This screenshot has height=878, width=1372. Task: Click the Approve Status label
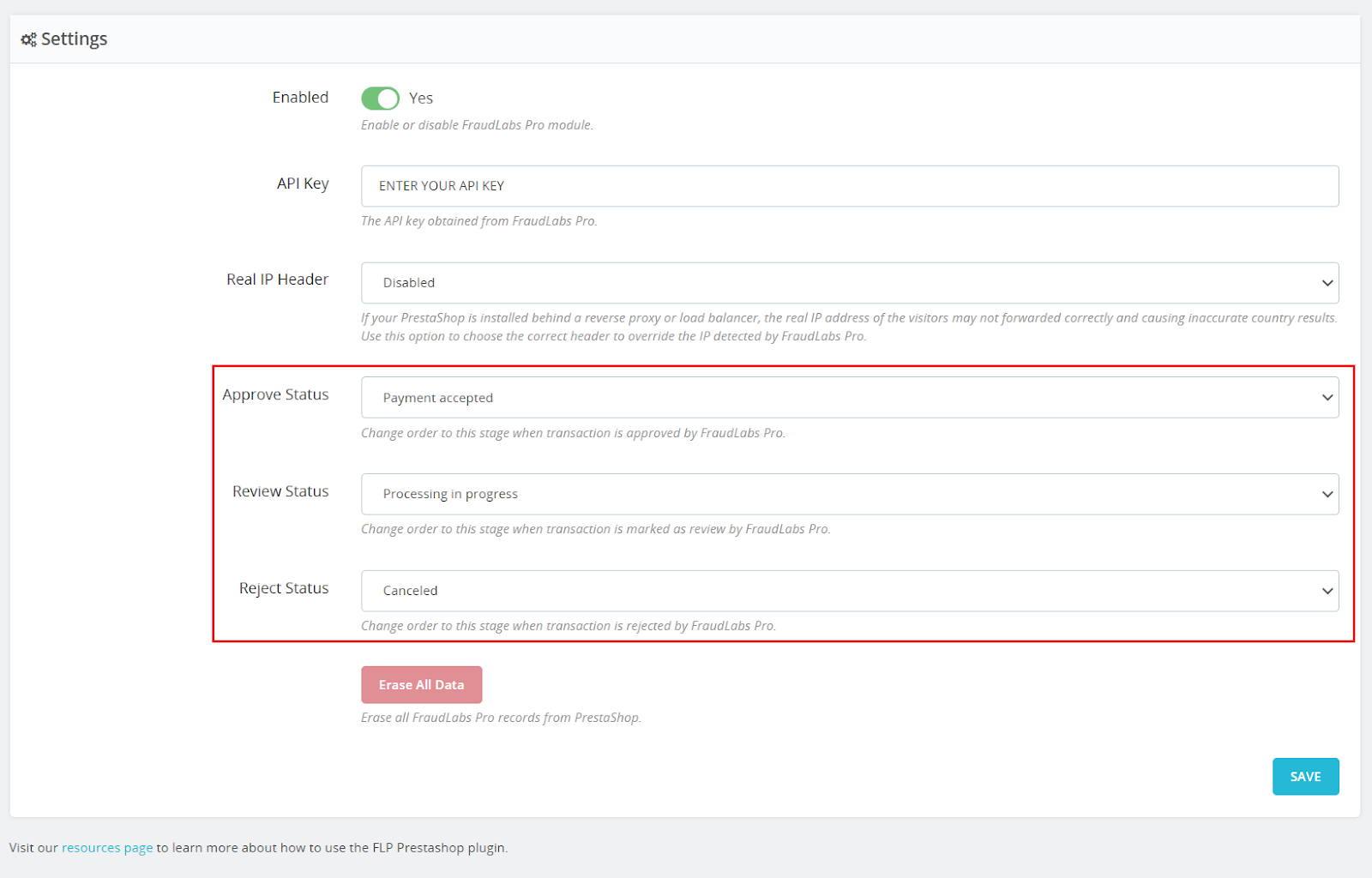275,394
